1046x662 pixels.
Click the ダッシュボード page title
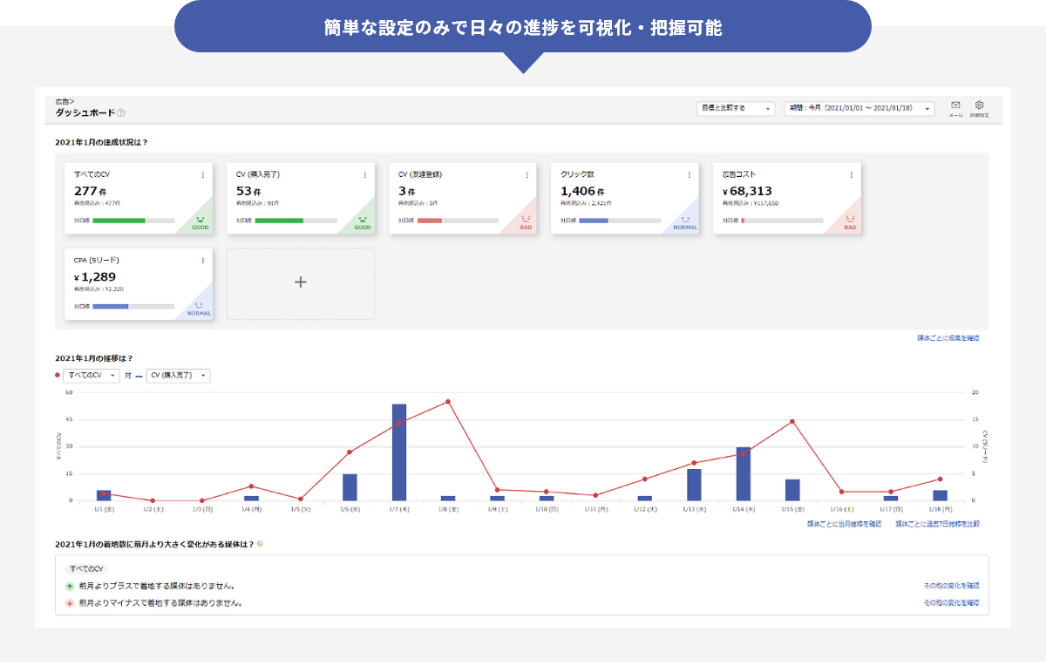(x=85, y=113)
